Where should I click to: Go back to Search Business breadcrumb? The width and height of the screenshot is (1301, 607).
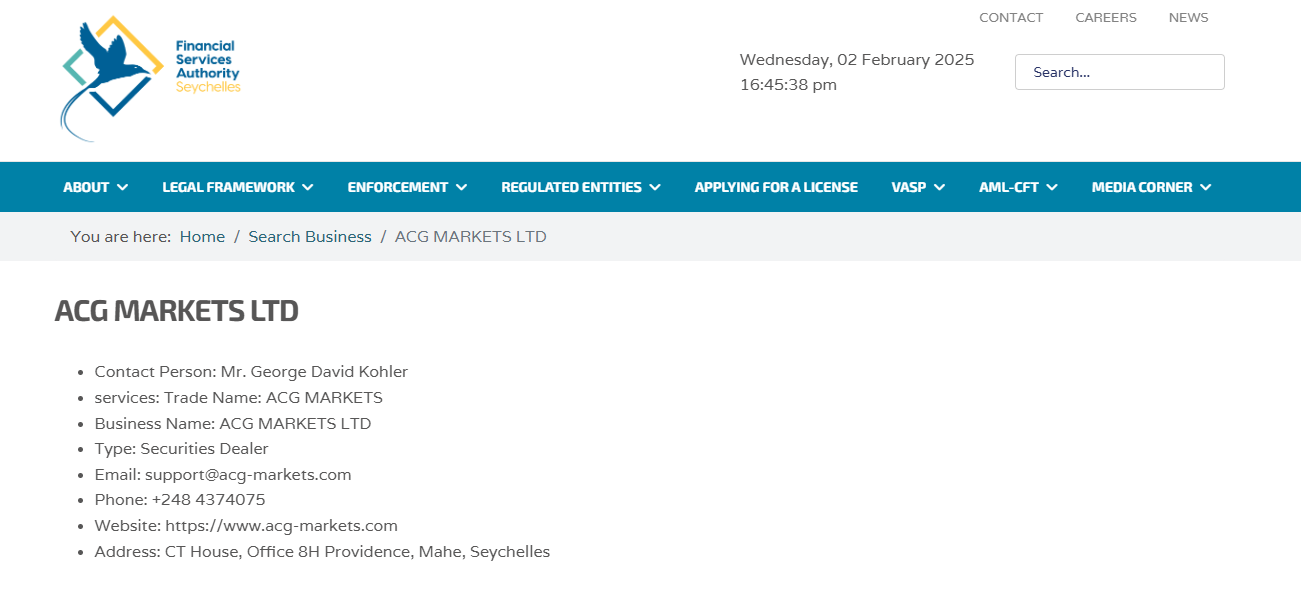pos(310,237)
